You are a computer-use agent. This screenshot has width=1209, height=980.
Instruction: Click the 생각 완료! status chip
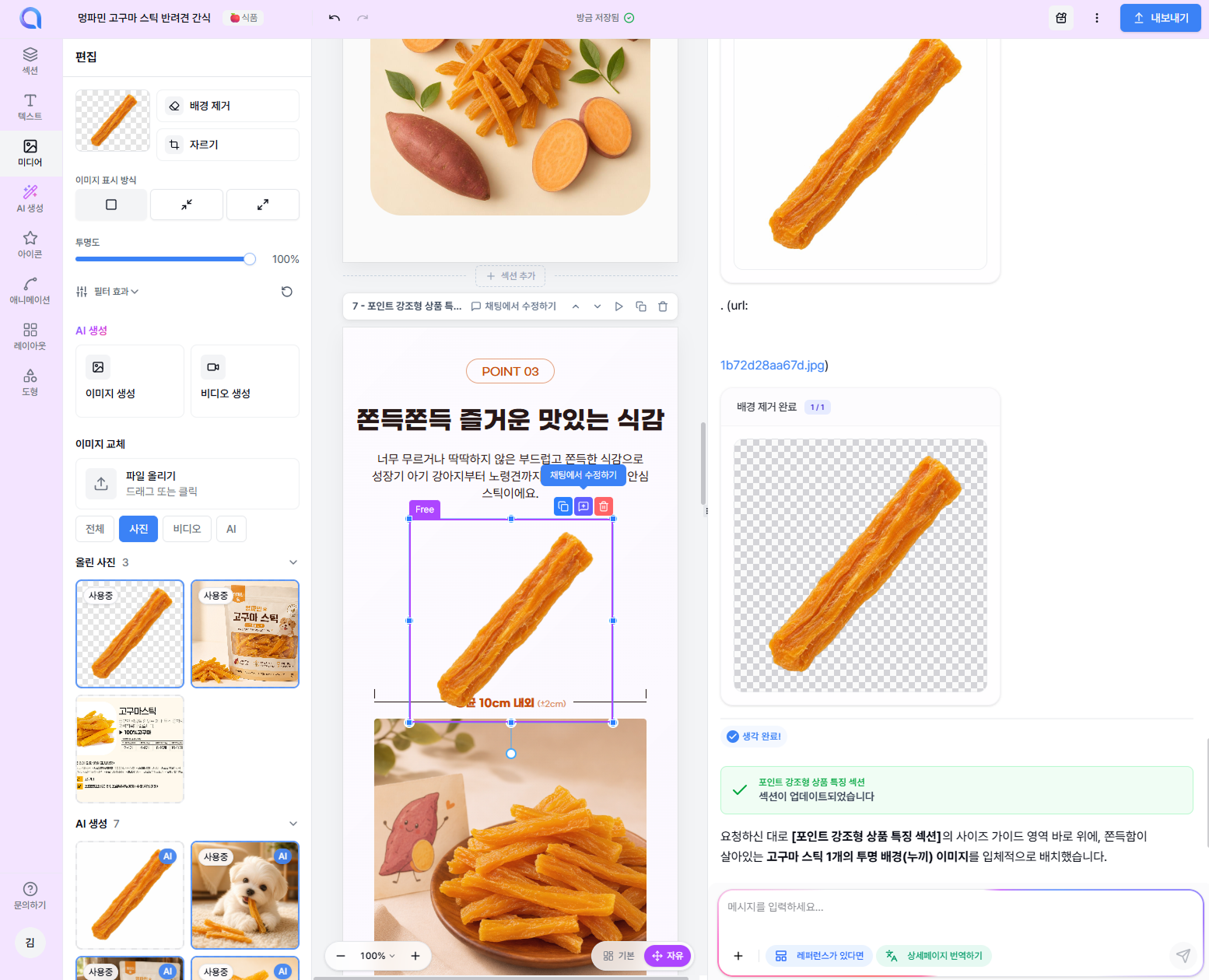tap(754, 737)
